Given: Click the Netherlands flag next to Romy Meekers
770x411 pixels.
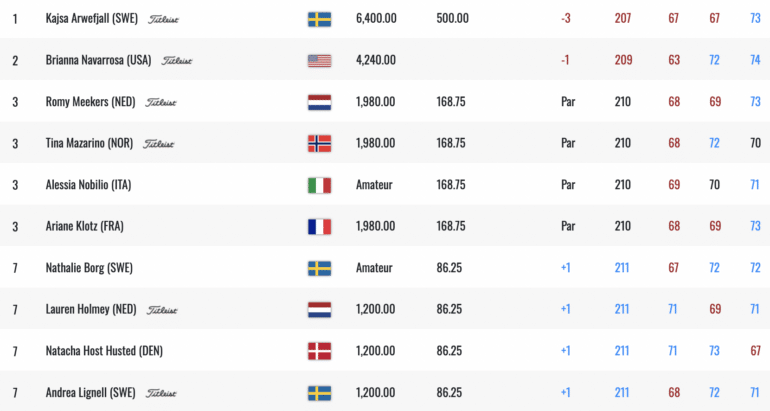Looking at the screenshot, I should pos(319,102).
